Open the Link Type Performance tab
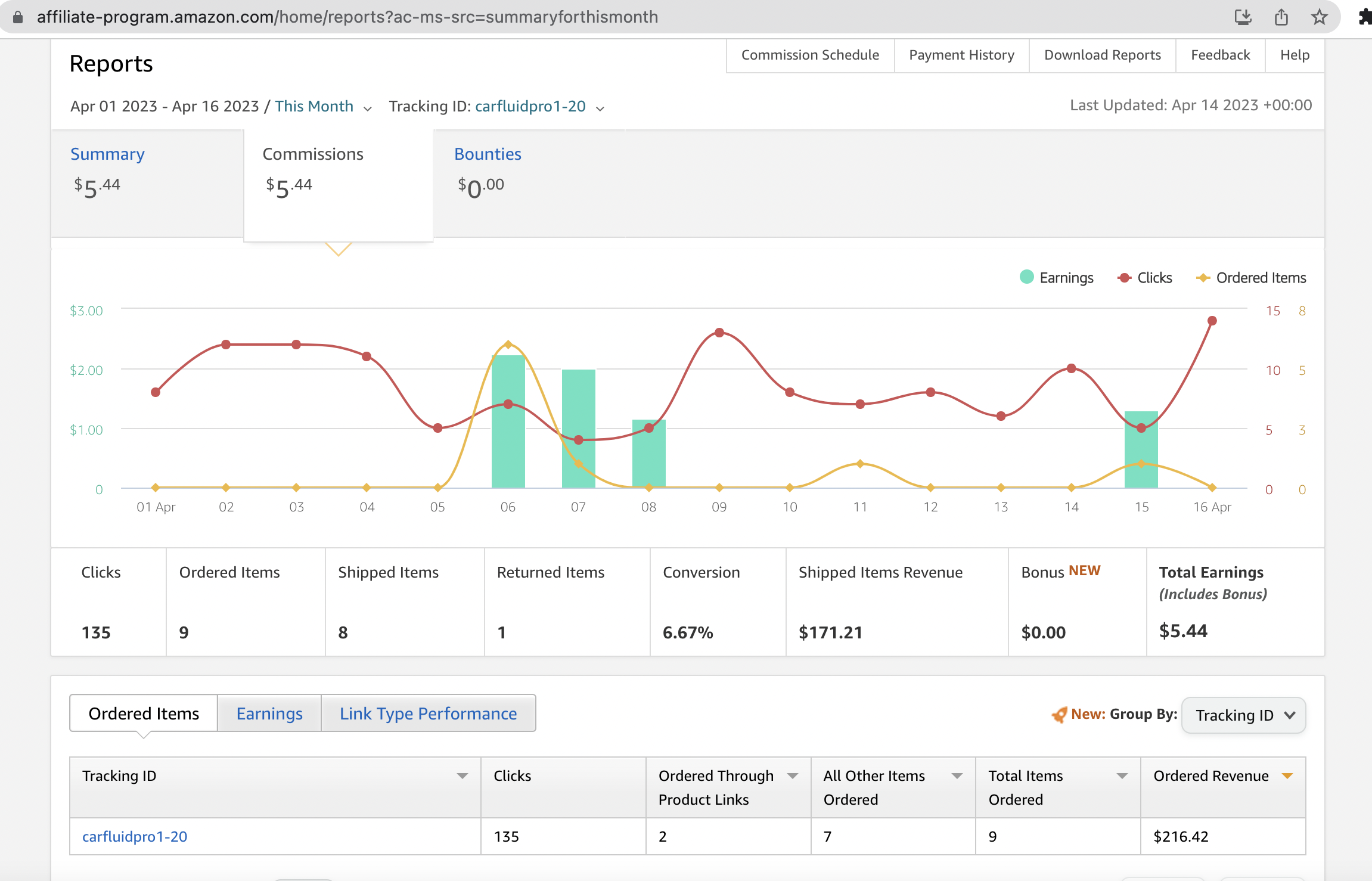 coord(428,713)
